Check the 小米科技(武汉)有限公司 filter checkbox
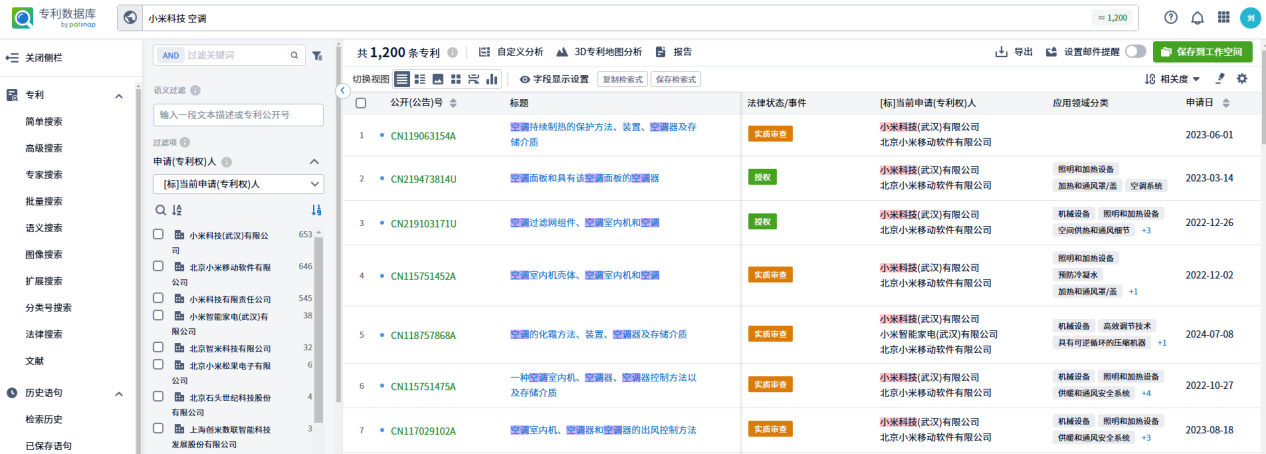The width and height of the screenshot is (1266, 454). (x=158, y=234)
